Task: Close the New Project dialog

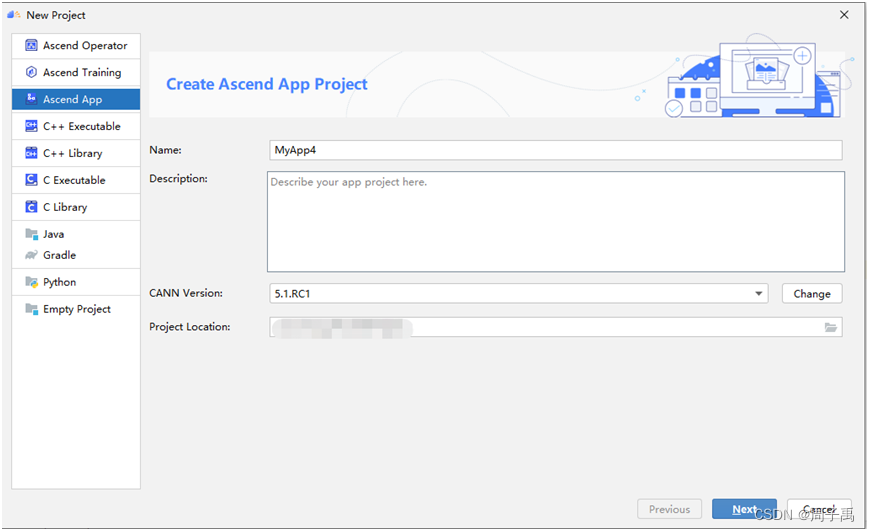Action: [x=844, y=15]
